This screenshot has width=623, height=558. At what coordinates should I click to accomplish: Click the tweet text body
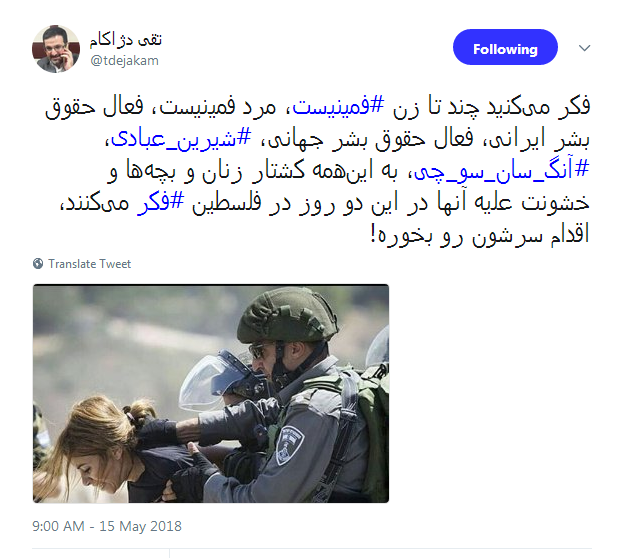(317, 171)
